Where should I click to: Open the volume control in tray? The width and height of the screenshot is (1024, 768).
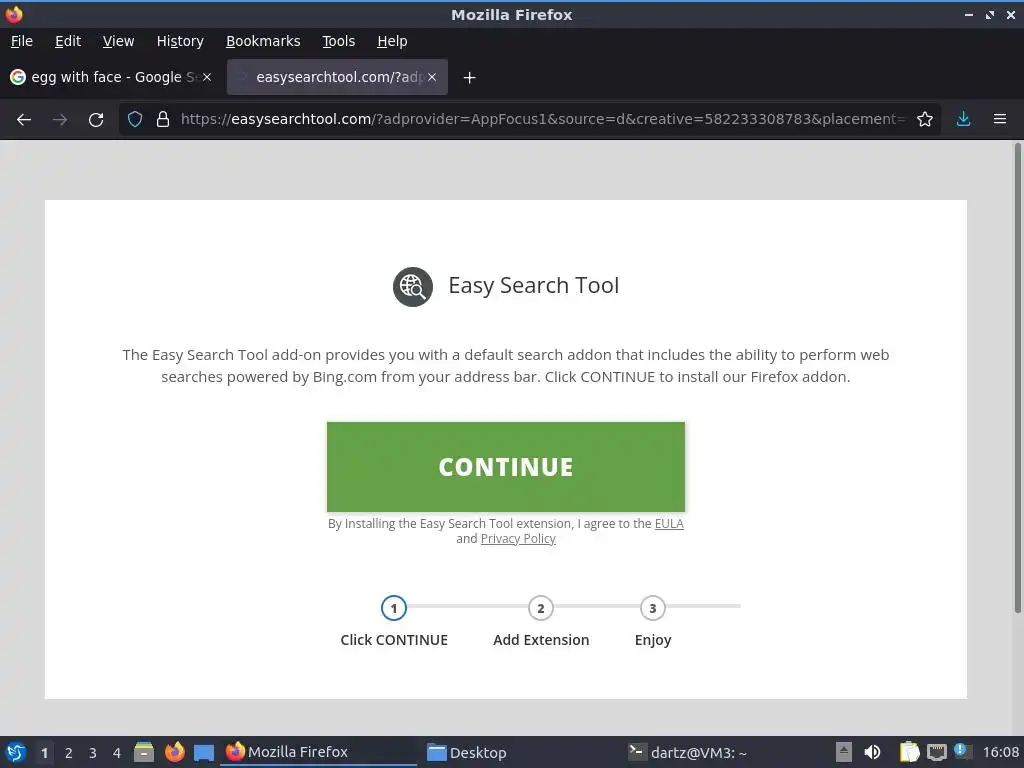pyautogui.click(x=872, y=752)
